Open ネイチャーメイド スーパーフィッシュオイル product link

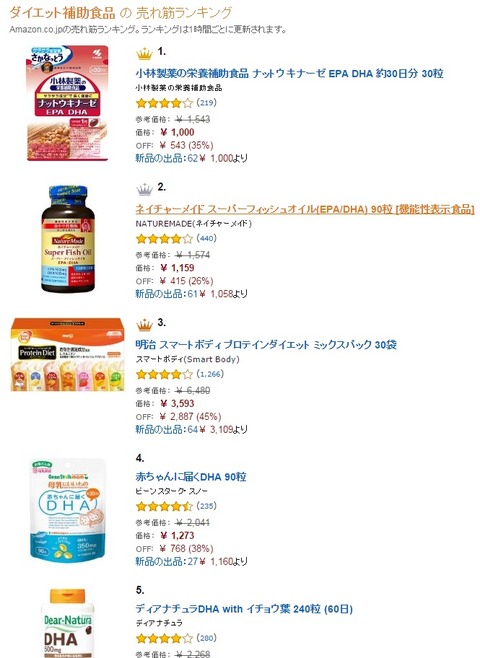tap(305, 209)
